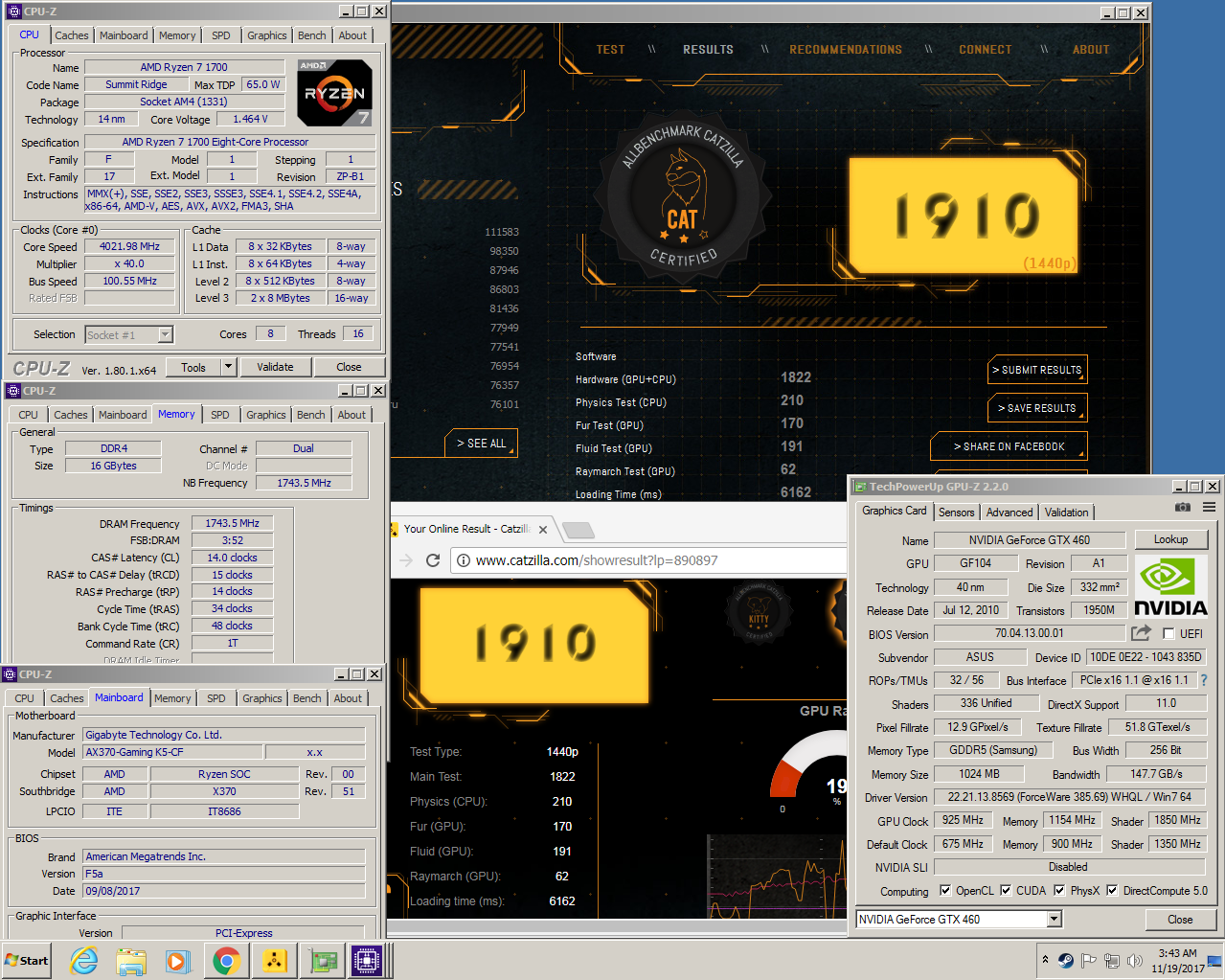Open Bench tab in top CPU-Z window
This screenshot has height=980, width=1225.
[311, 35]
